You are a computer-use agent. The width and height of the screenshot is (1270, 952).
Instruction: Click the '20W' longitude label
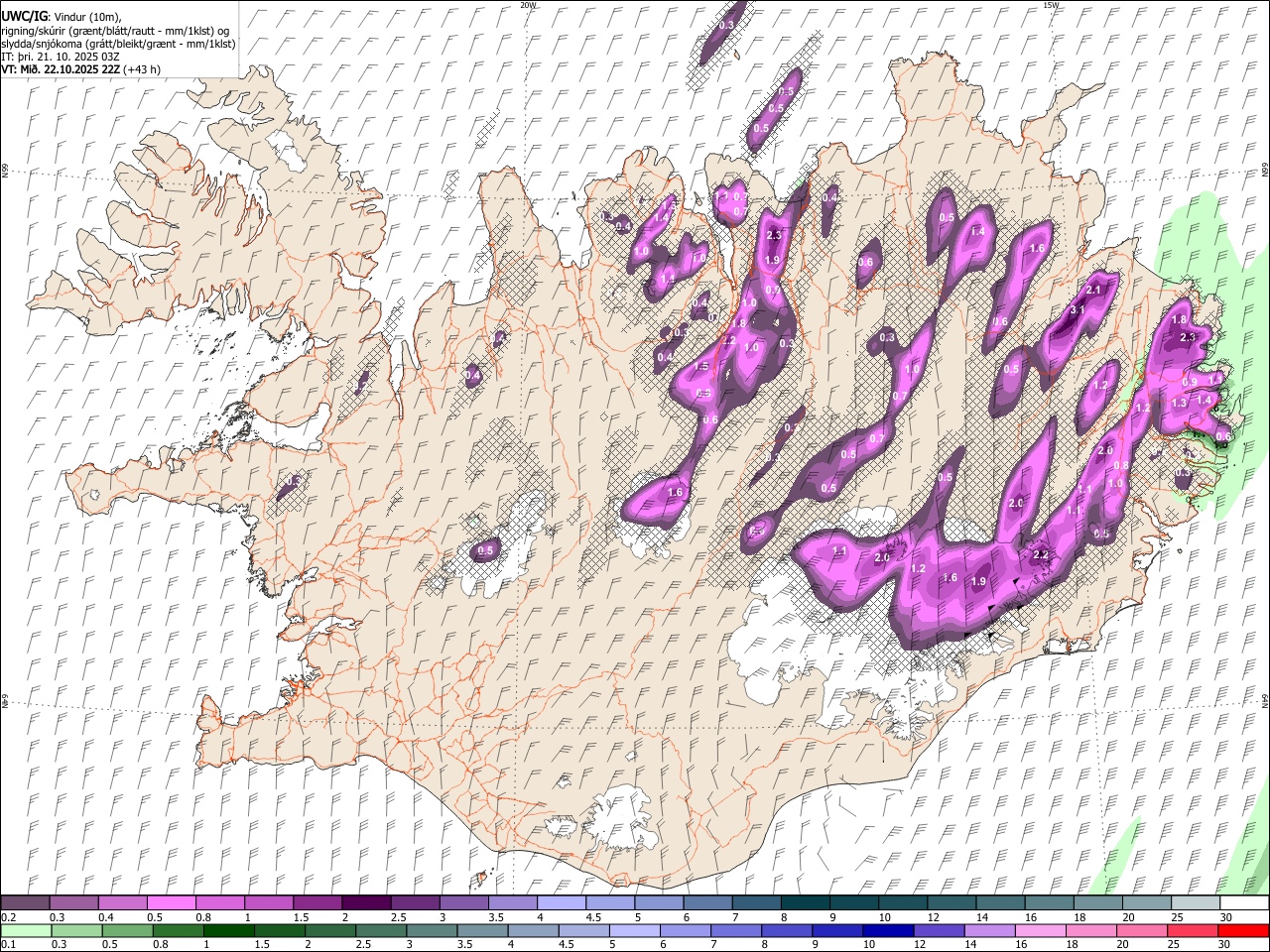click(529, 5)
